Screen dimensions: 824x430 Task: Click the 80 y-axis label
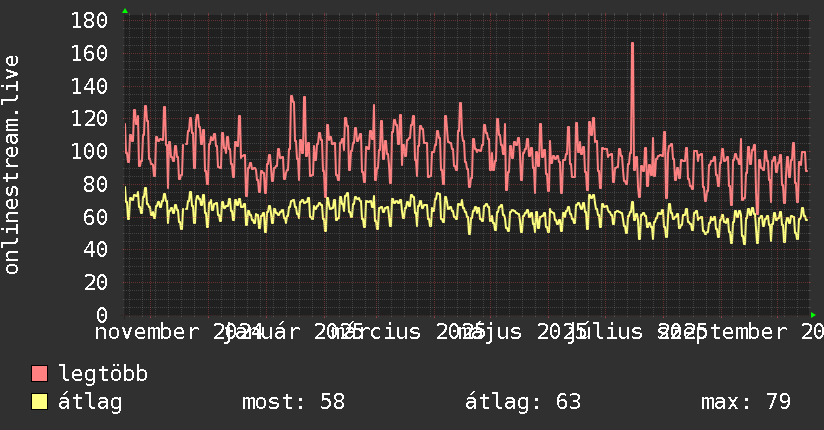point(96,185)
